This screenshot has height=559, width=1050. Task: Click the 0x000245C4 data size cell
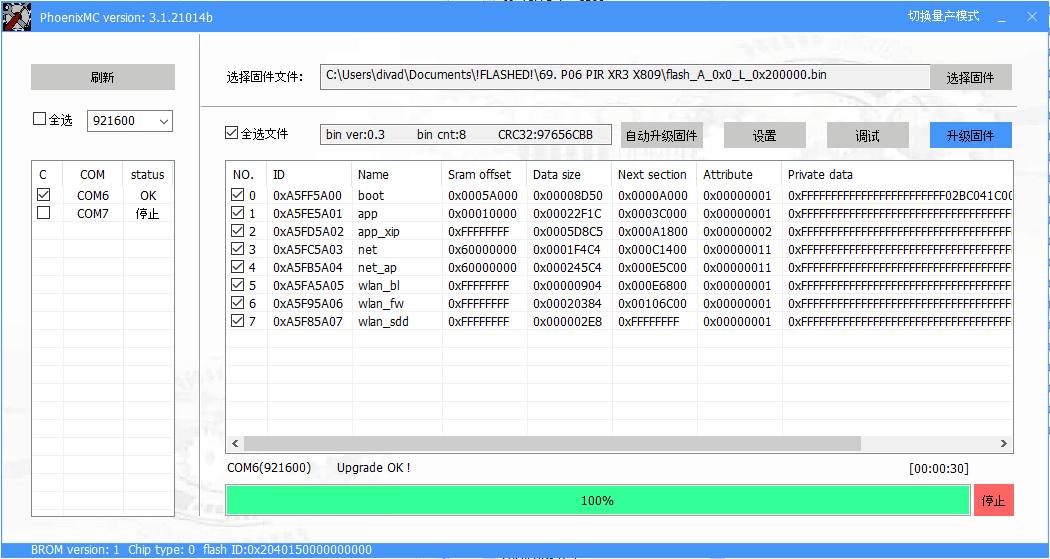click(x=568, y=267)
